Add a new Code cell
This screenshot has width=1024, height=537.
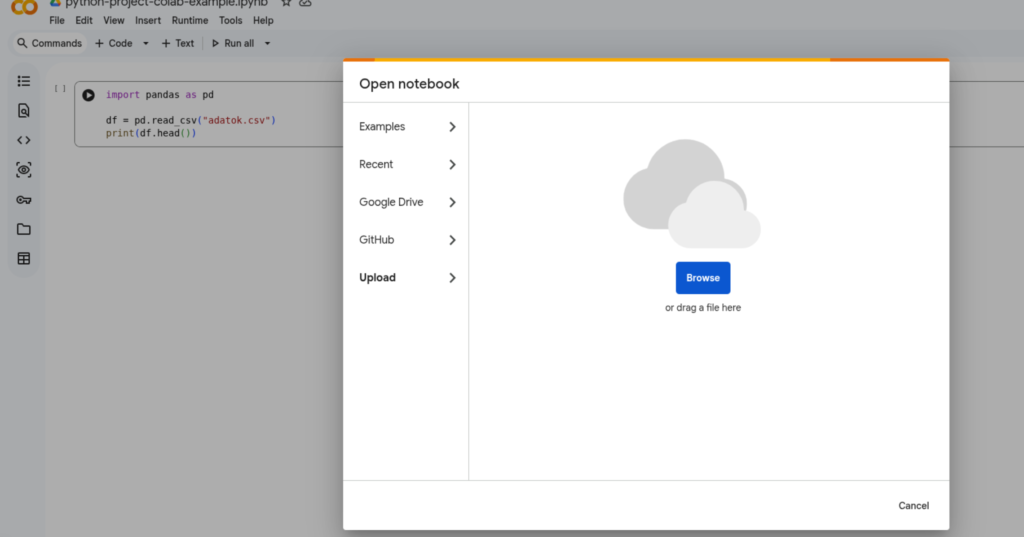tap(114, 43)
